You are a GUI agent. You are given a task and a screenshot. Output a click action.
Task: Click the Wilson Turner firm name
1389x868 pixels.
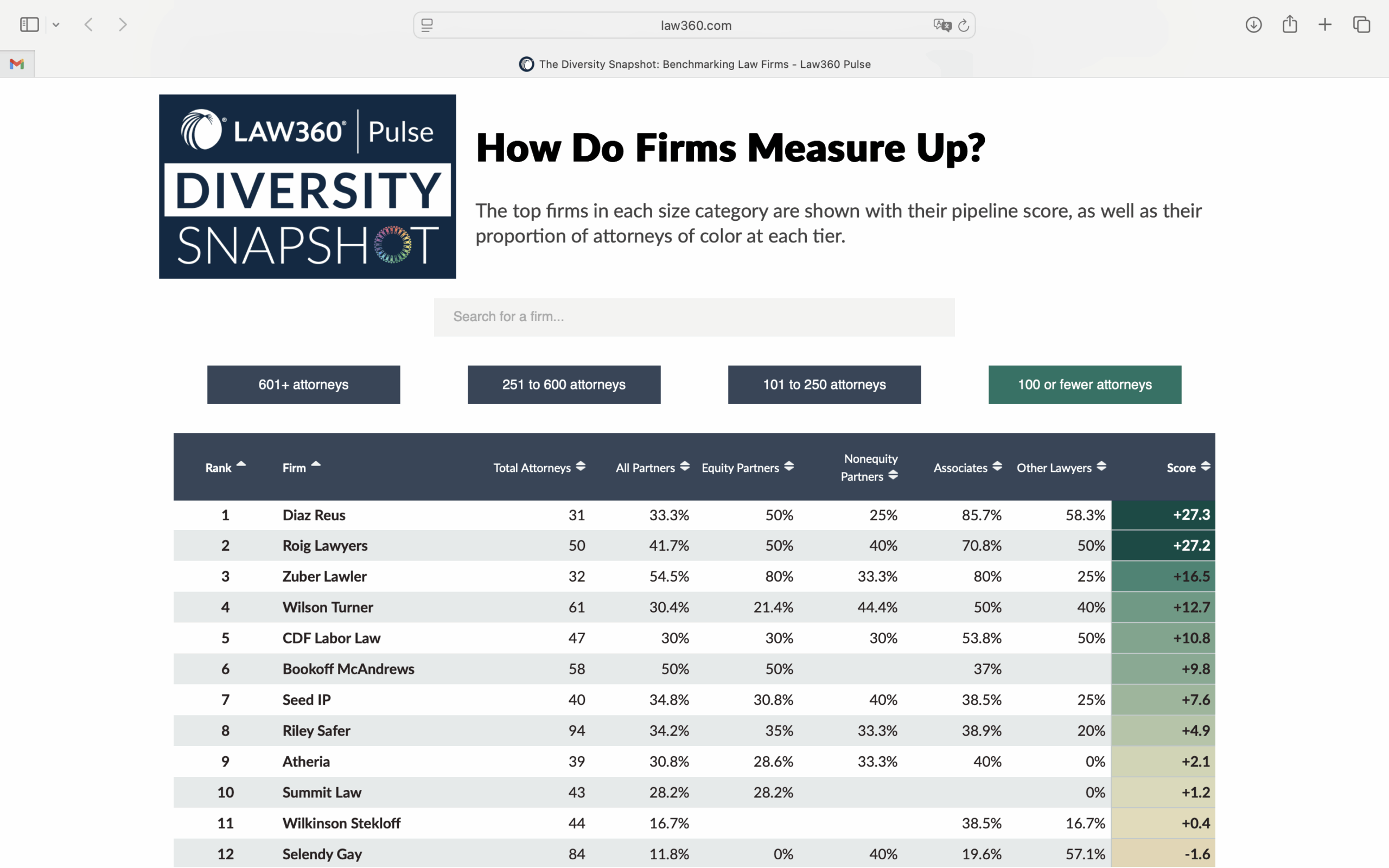(328, 608)
